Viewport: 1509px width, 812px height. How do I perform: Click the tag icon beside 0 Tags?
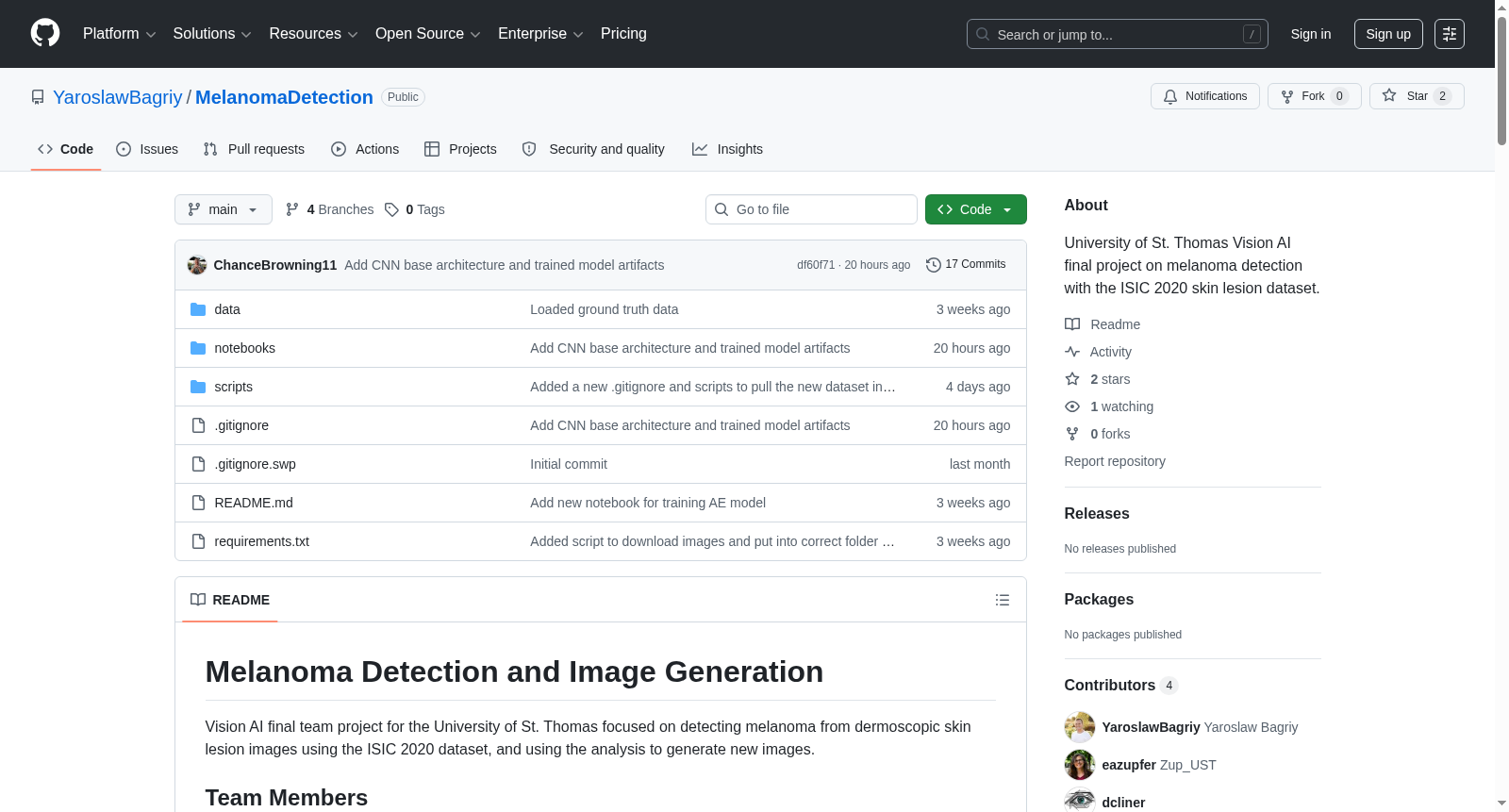(x=391, y=209)
